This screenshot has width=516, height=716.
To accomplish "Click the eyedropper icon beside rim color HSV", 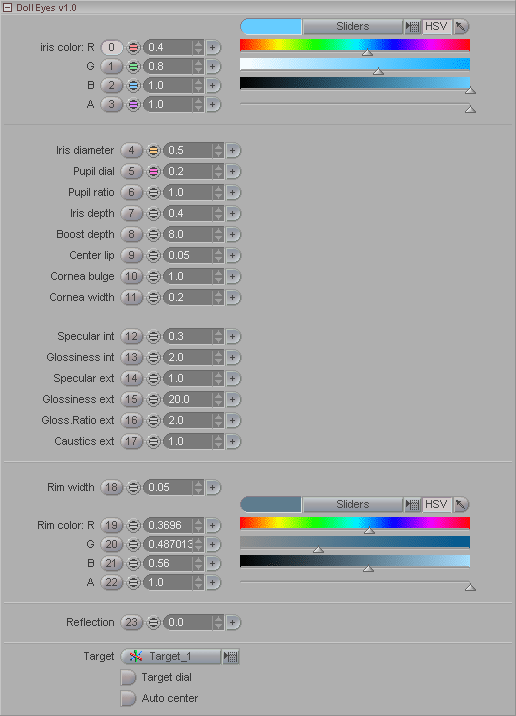I will pos(461,505).
